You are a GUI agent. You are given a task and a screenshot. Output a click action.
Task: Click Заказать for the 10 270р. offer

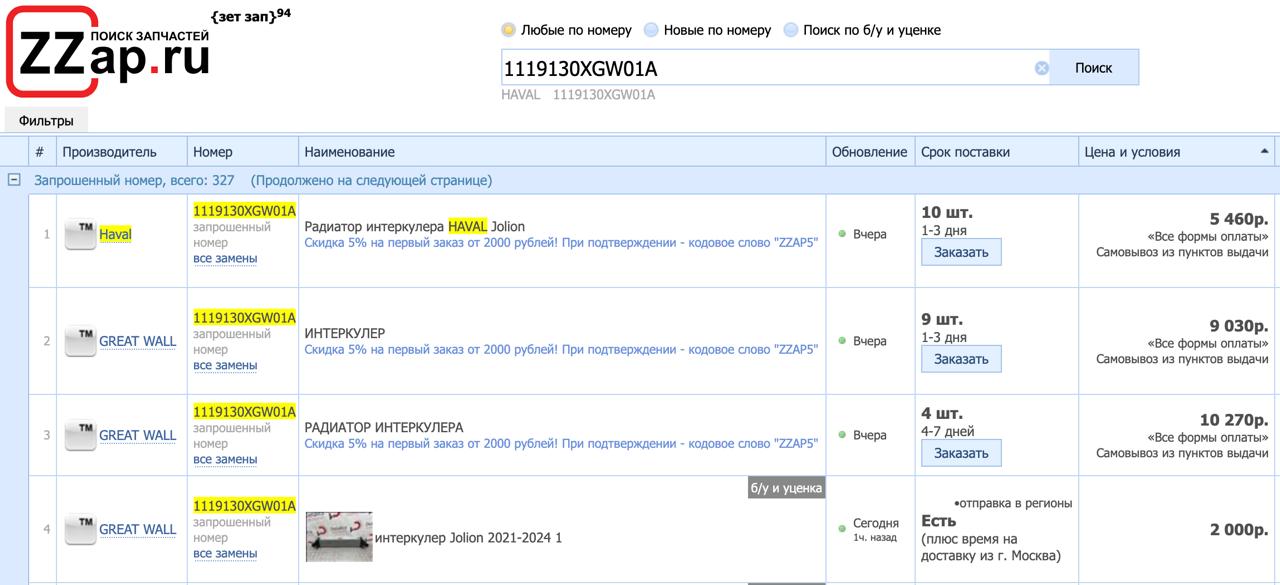961,453
